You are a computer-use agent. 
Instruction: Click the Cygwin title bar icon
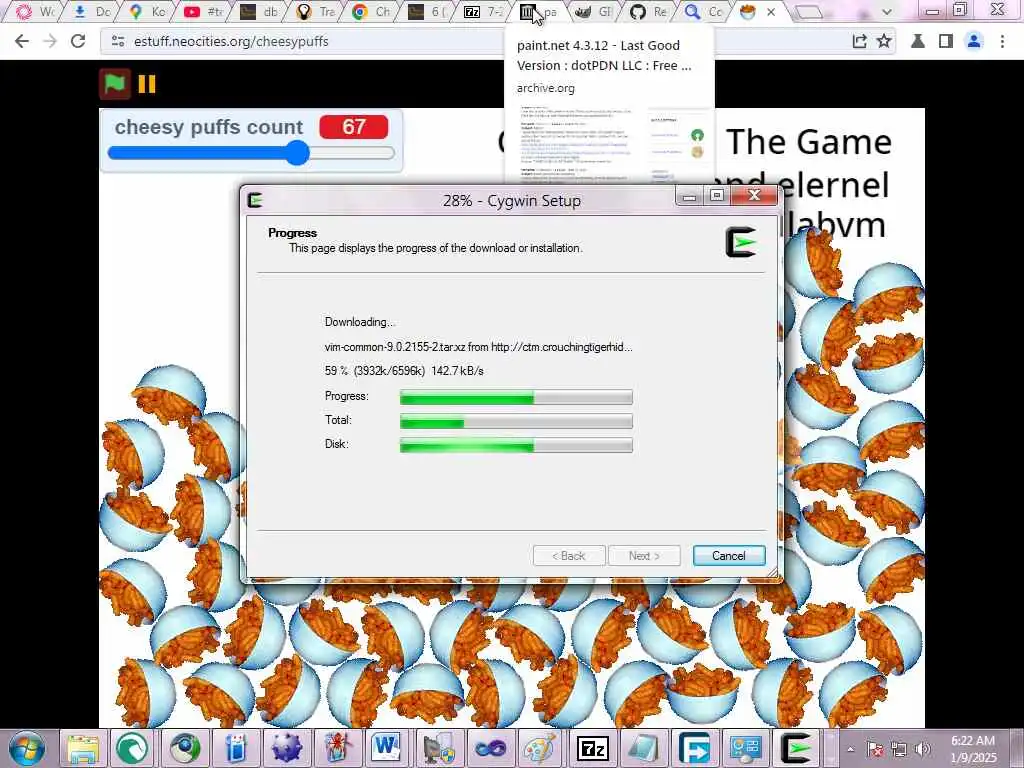point(256,200)
